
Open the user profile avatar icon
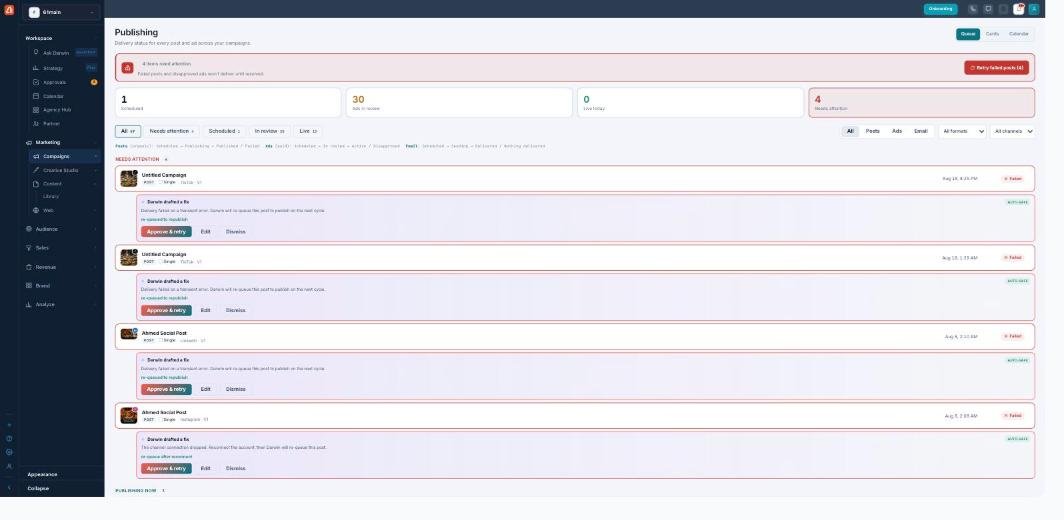[x=1033, y=9]
